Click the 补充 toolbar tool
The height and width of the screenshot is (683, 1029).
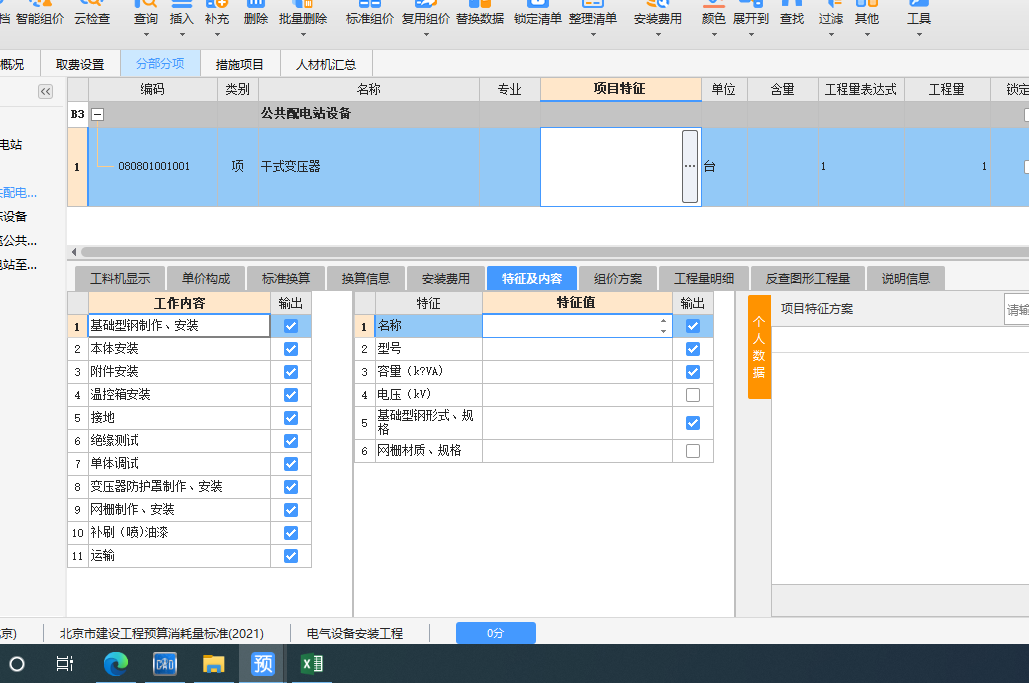click(x=217, y=18)
